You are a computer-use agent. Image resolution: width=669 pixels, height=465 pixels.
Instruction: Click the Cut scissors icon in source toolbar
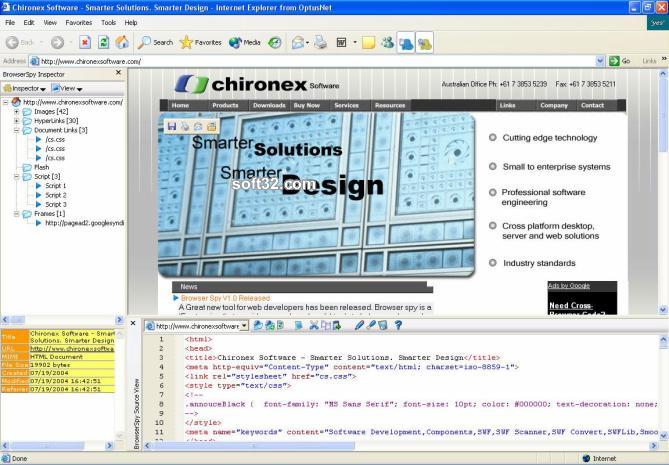tap(314, 326)
